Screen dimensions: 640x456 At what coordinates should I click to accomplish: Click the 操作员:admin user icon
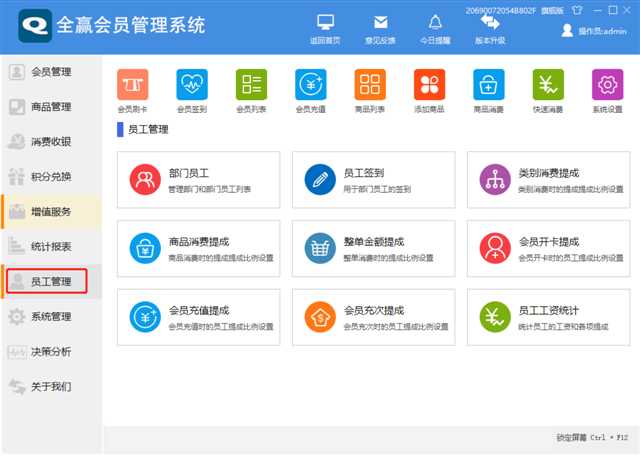pyautogui.click(x=567, y=31)
